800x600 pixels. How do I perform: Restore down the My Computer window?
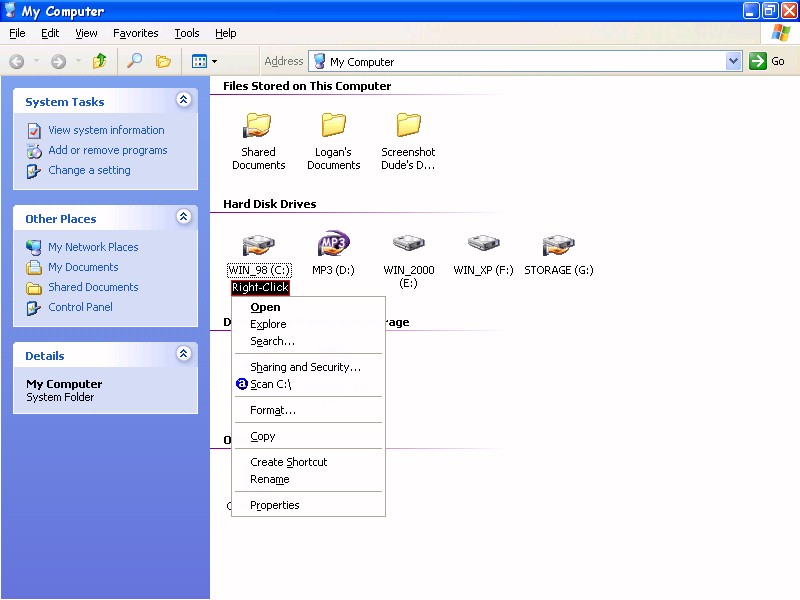point(770,11)
